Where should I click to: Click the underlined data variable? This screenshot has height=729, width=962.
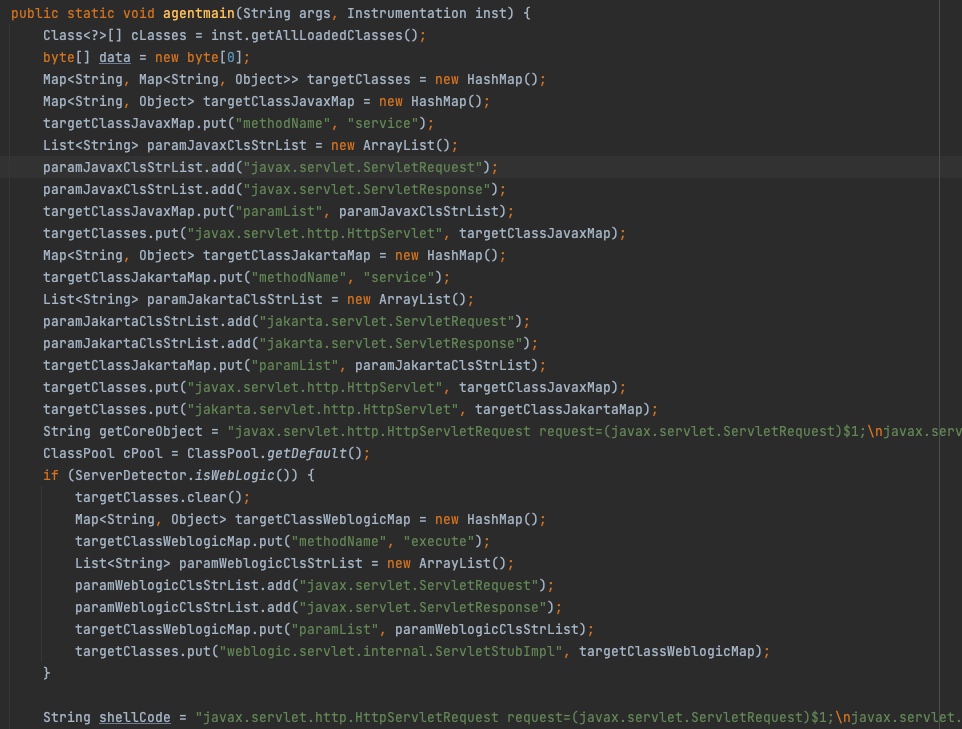coord(115,57)
